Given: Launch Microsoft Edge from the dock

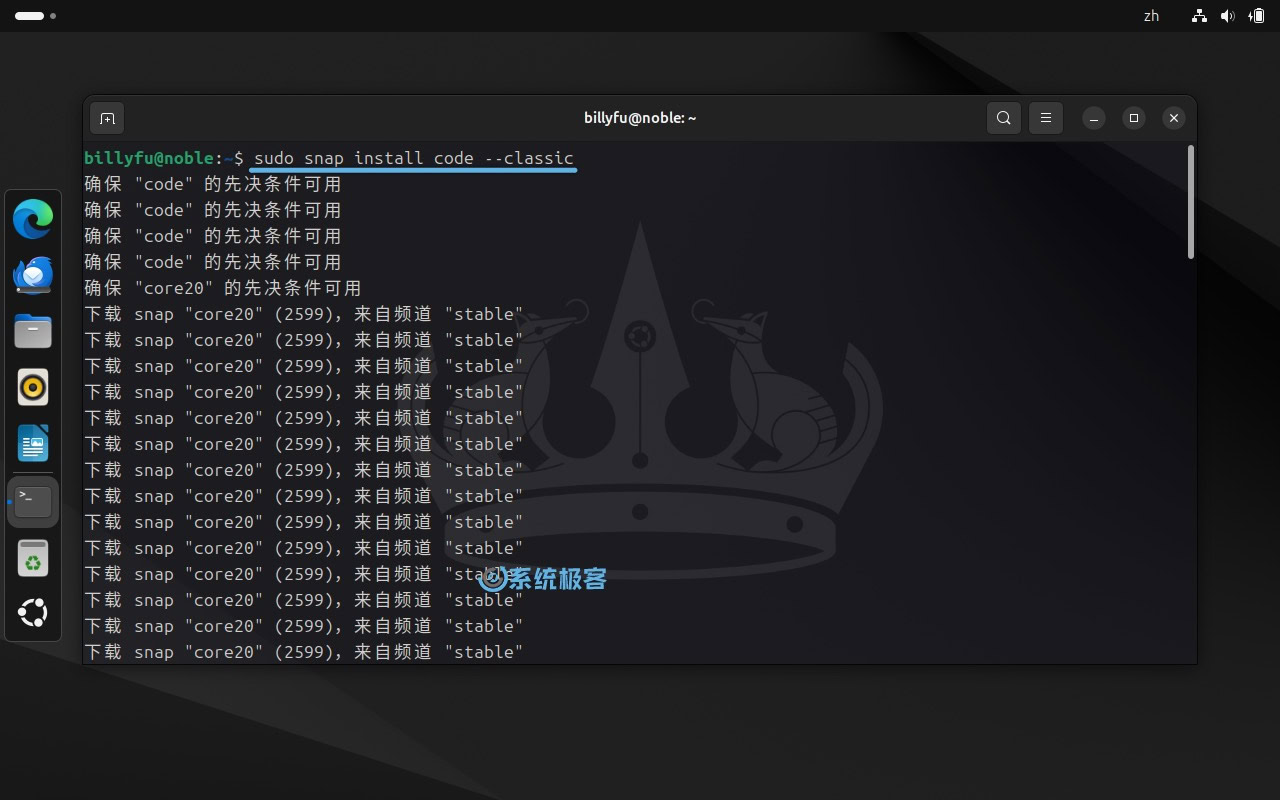Looking at the screenshot, I should click(33, 219).
